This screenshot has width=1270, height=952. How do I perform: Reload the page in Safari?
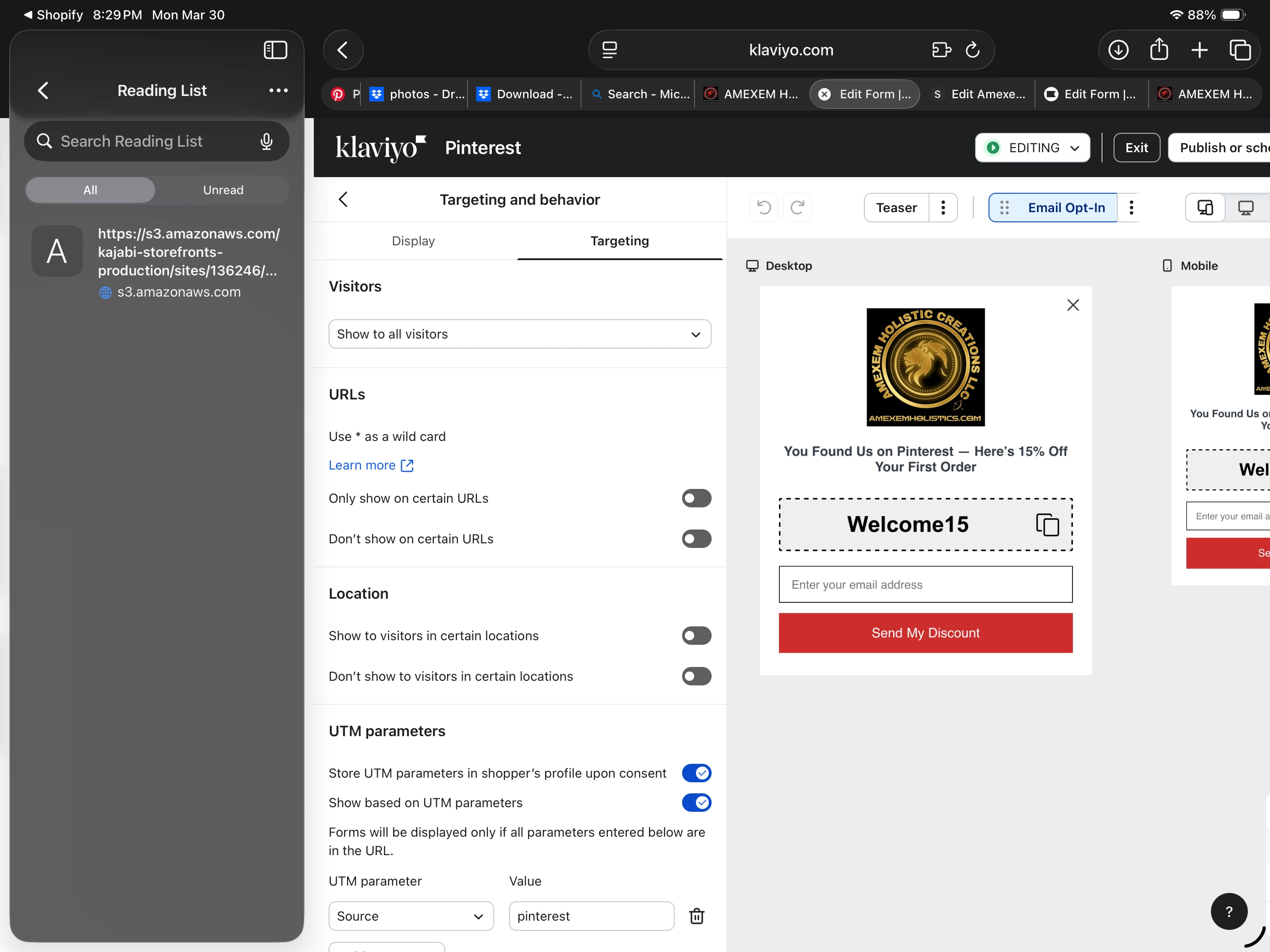pos(973,50)
